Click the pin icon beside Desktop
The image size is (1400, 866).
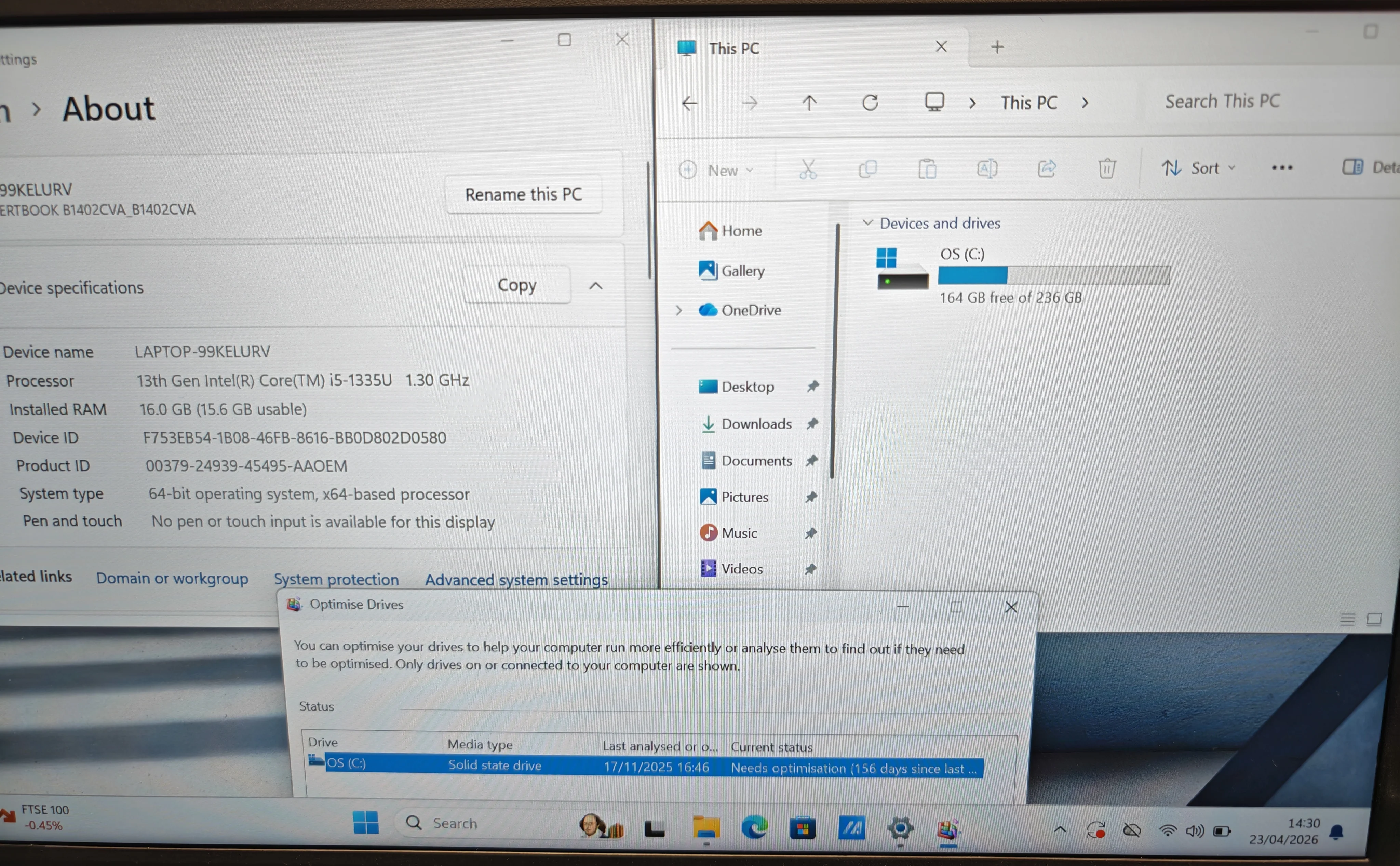pyautogui.click(x=812, y=387)
